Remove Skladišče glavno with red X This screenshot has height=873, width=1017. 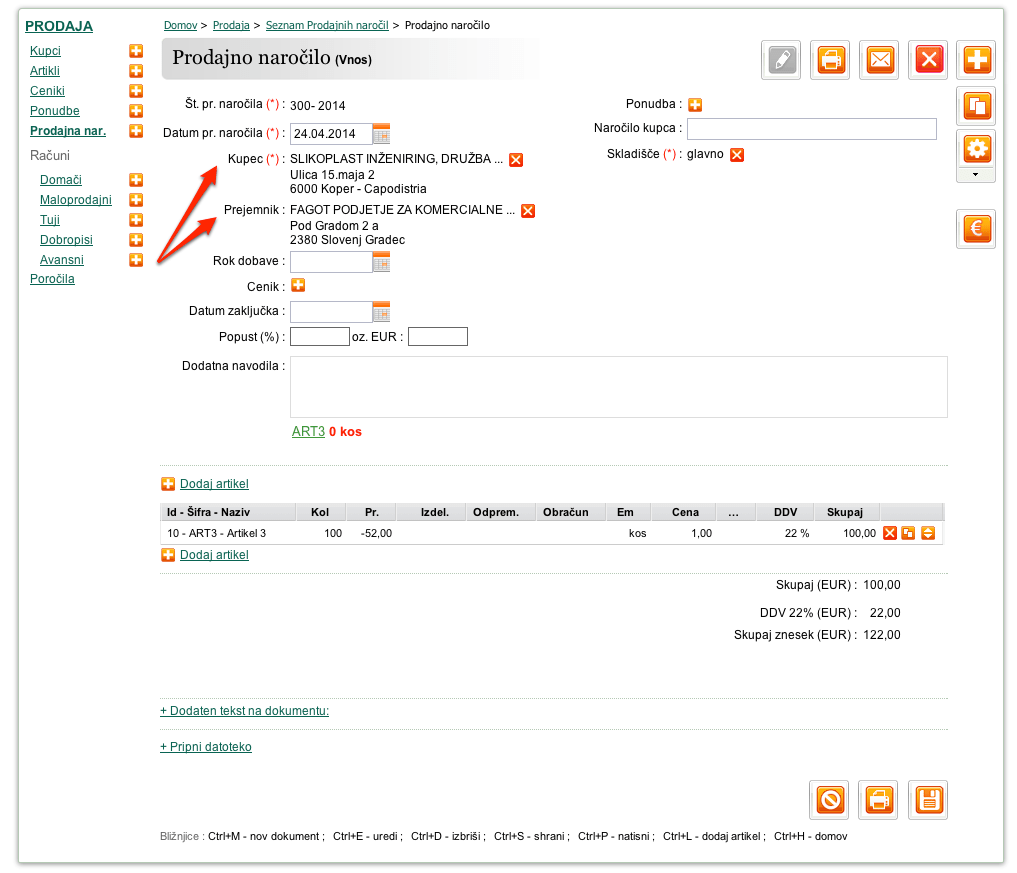point(737,154)
